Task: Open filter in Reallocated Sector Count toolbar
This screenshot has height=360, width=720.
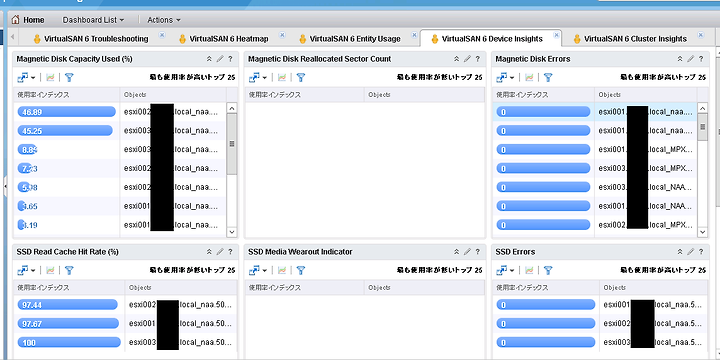Action: point(300,77)
